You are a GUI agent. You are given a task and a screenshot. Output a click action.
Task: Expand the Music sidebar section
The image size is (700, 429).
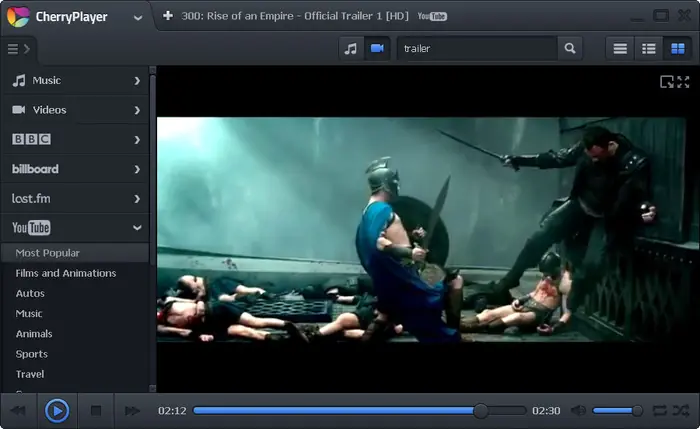[75, 81]
